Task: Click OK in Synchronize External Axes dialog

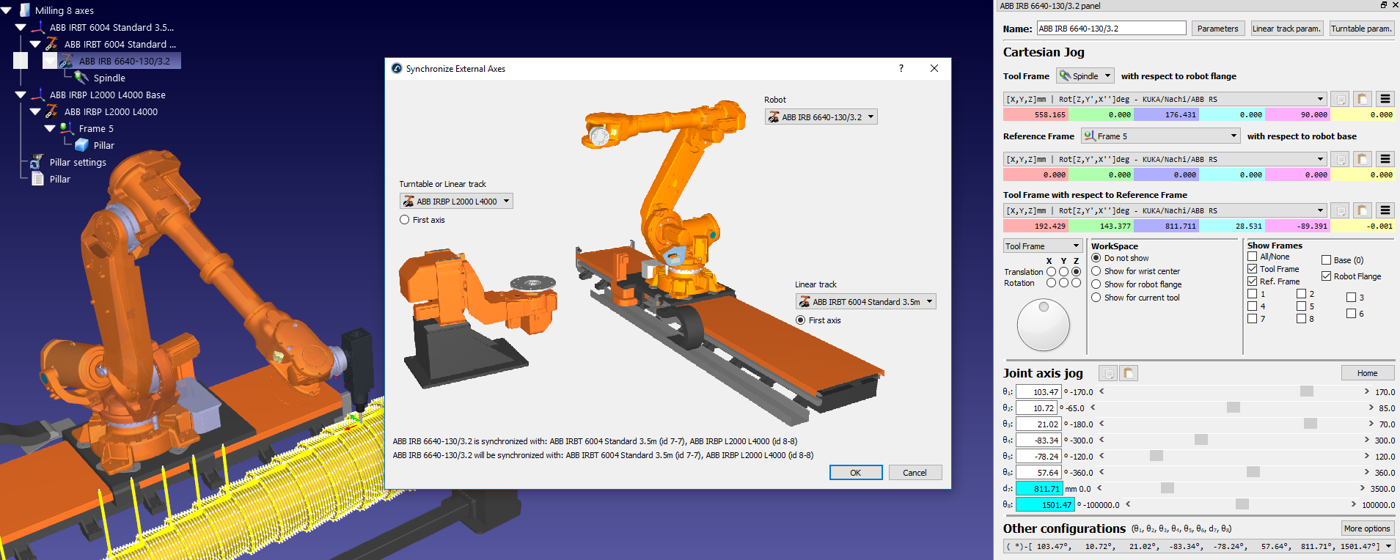Action: 856,472
